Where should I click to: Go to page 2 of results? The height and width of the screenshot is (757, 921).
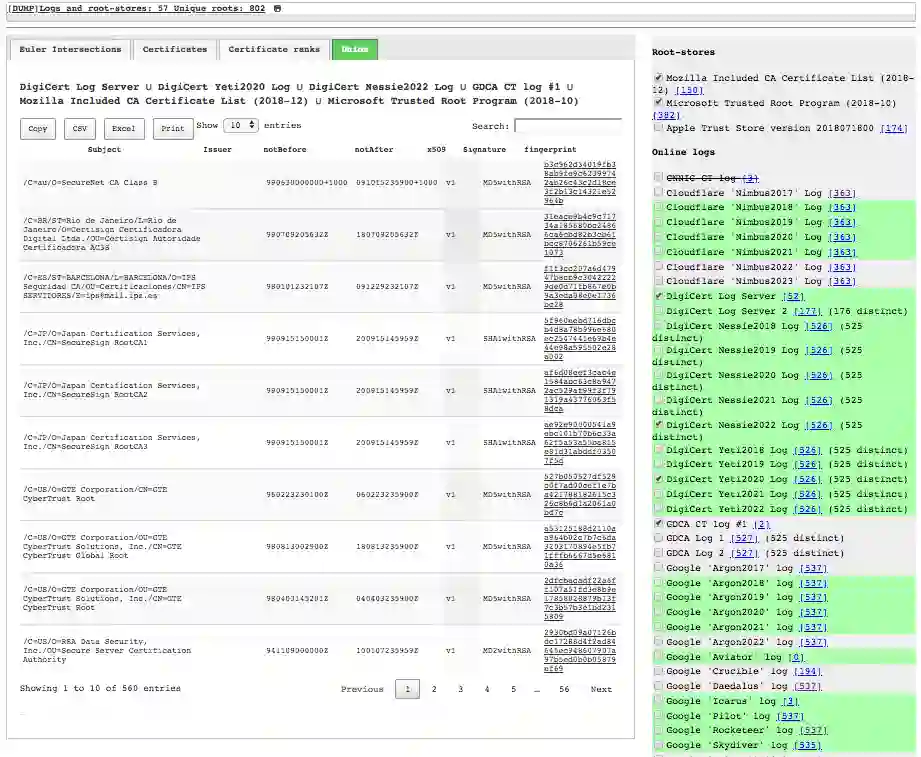pyautogui.click(x=434, y=689)
